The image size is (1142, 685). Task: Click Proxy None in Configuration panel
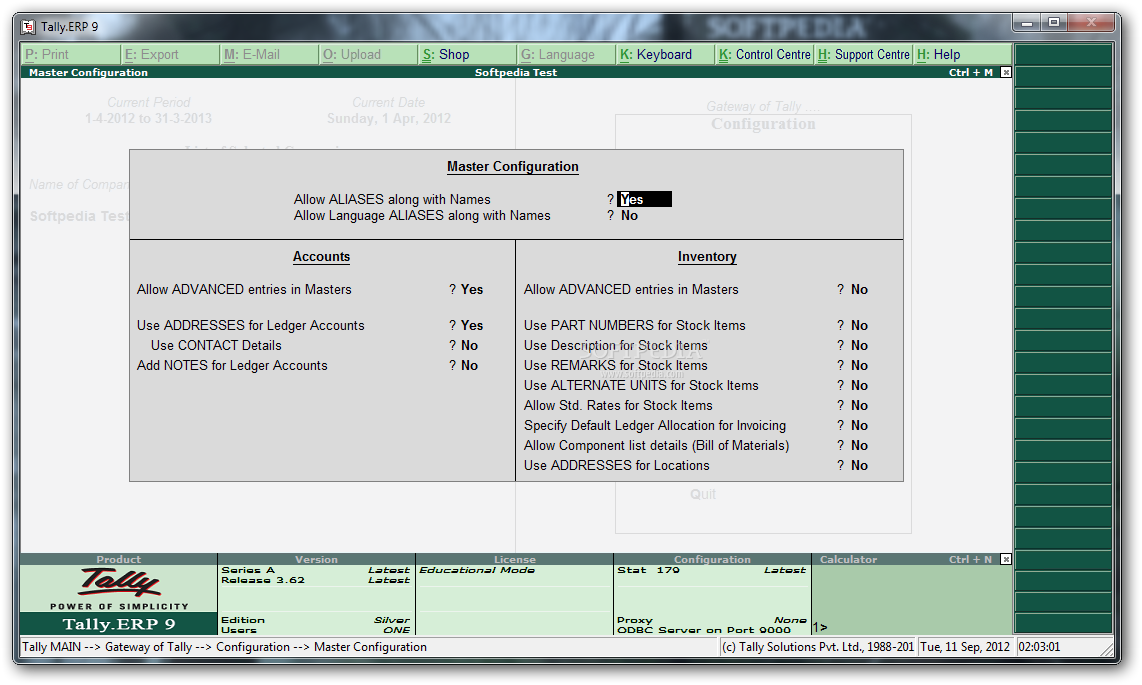tap(712, 620)
